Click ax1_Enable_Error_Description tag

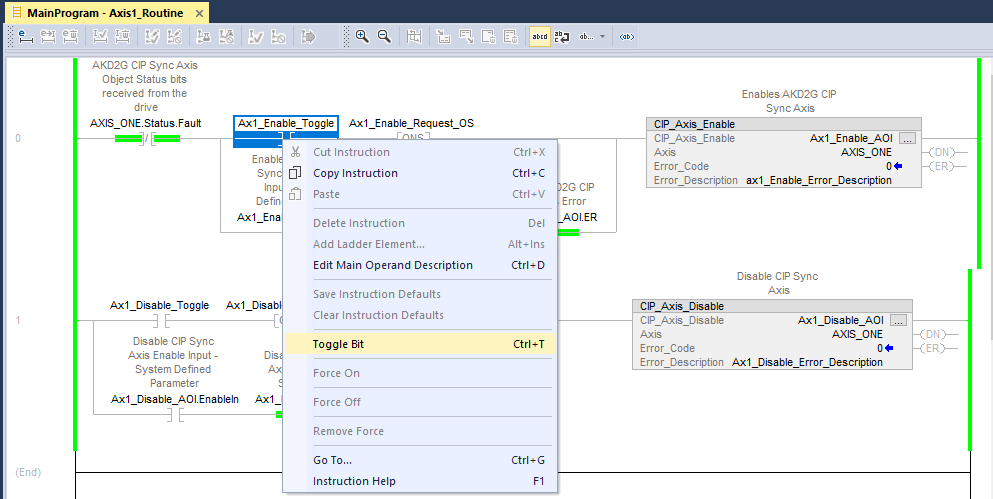pos(819,180)
